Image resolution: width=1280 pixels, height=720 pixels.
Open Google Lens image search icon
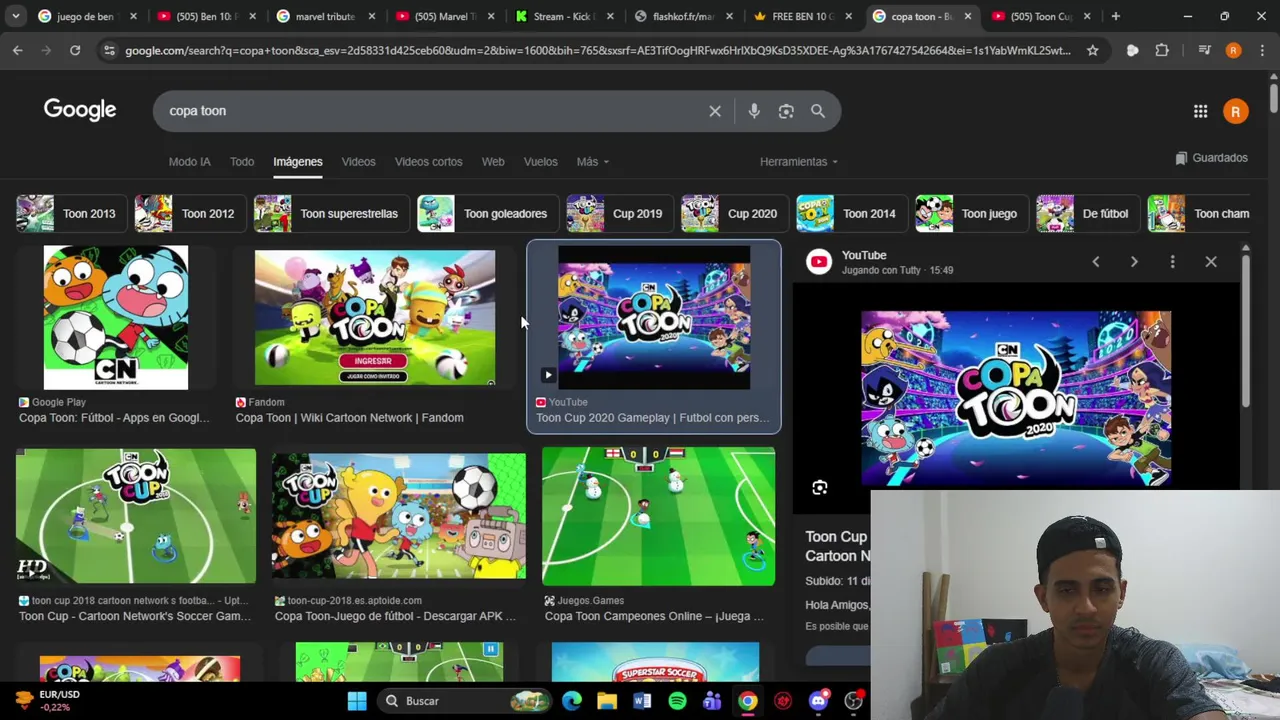click(786, 111)
